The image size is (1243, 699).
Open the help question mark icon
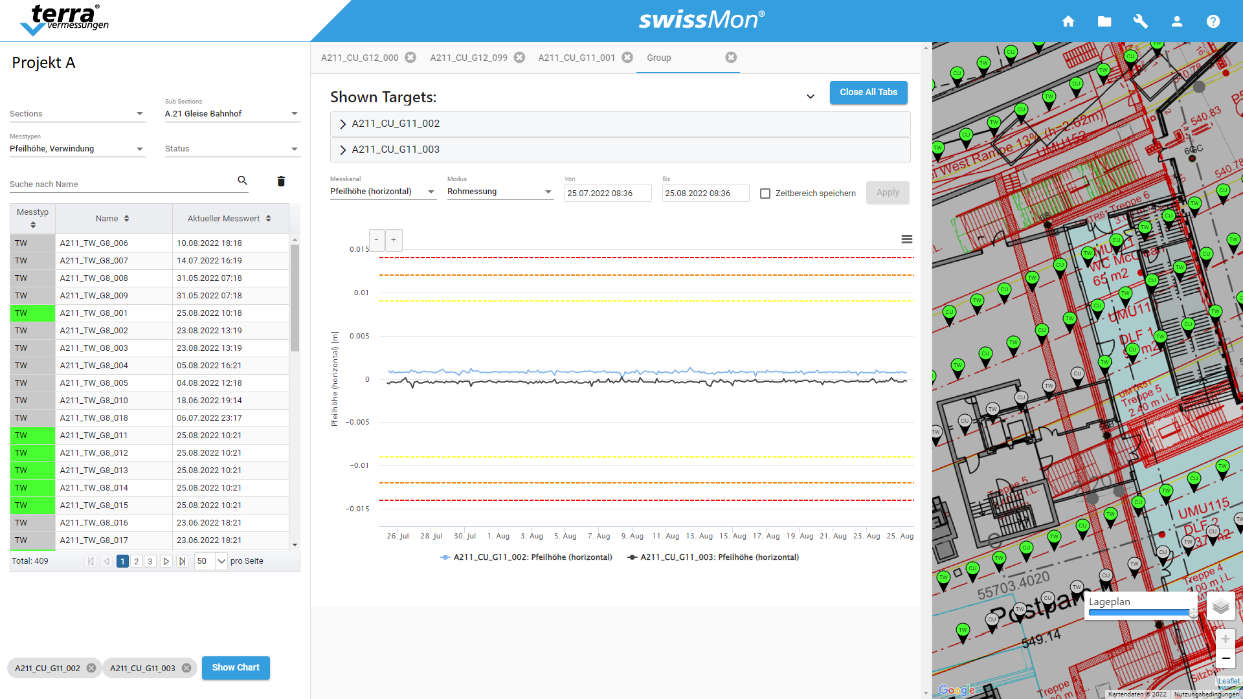[x=1213, y=21]
